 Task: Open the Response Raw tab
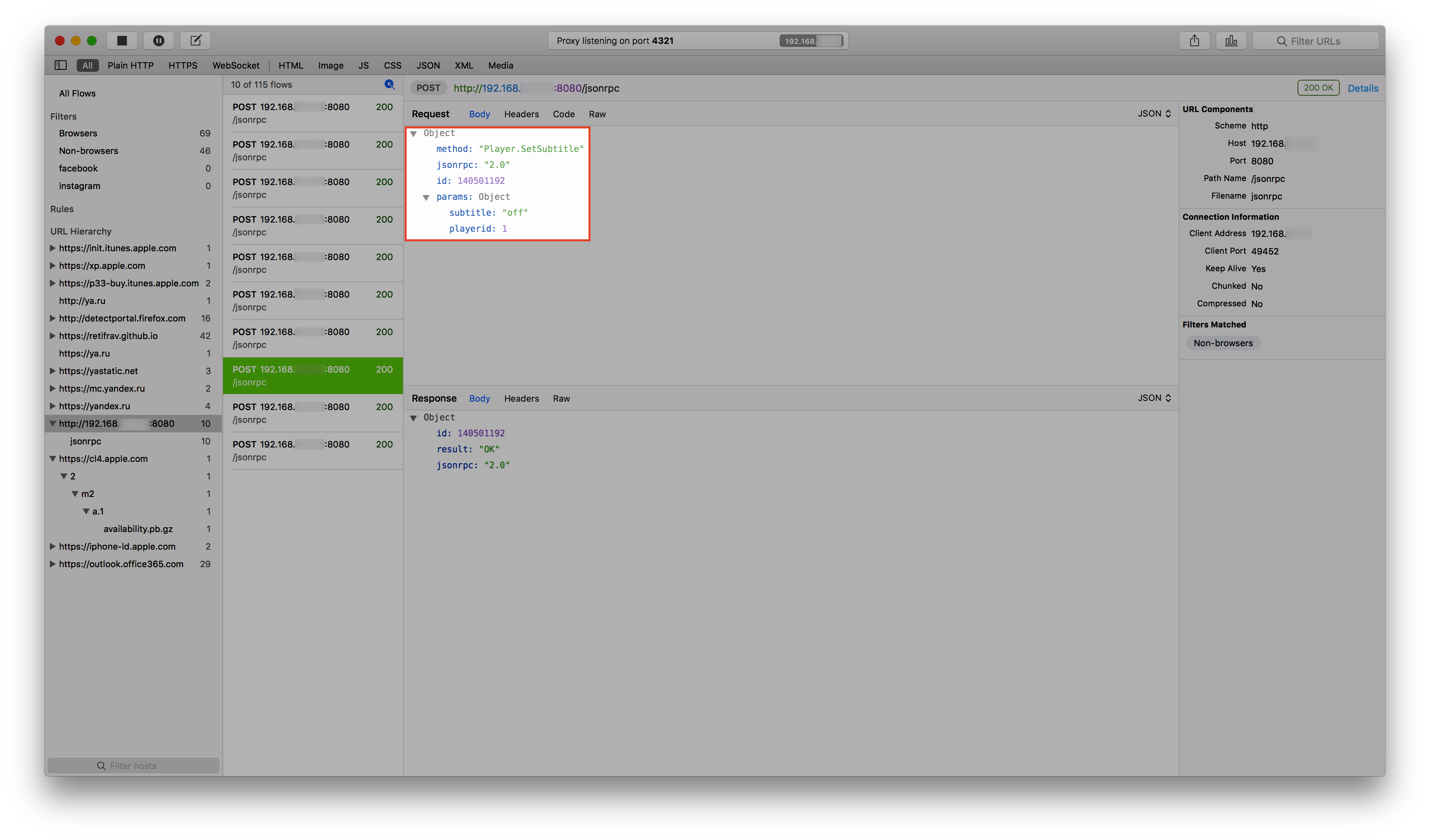(561, 399)
